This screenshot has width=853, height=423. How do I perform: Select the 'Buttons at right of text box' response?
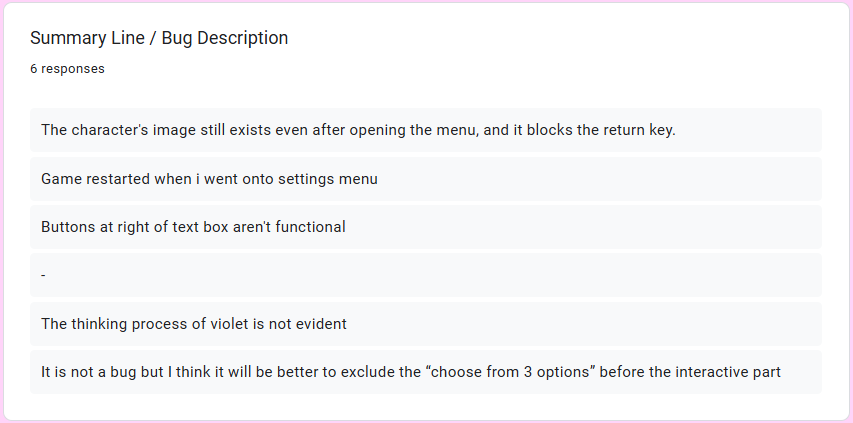click(426, 227)
